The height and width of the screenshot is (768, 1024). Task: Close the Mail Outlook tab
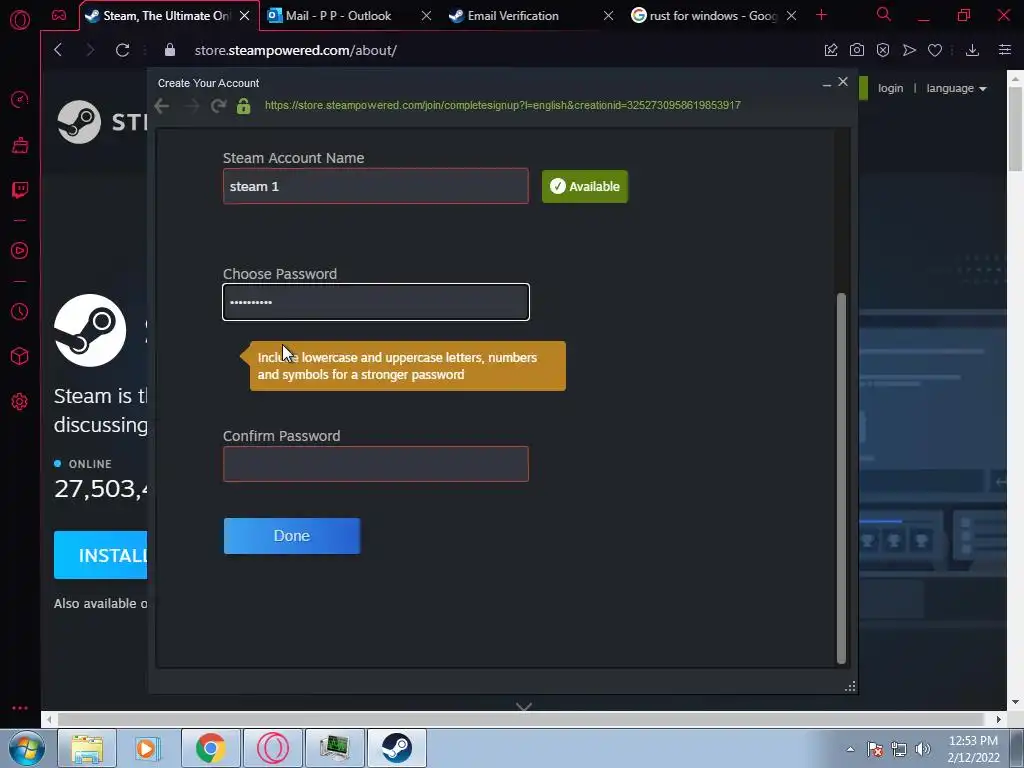426,16
